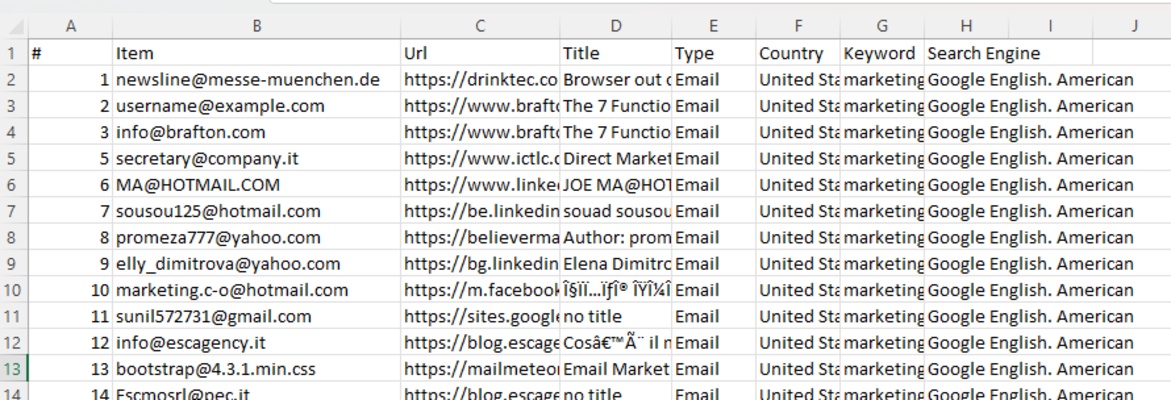The height and width of the screenshot is (400, 1171).
Task: Select column C header
Action: tap(480, 26)
